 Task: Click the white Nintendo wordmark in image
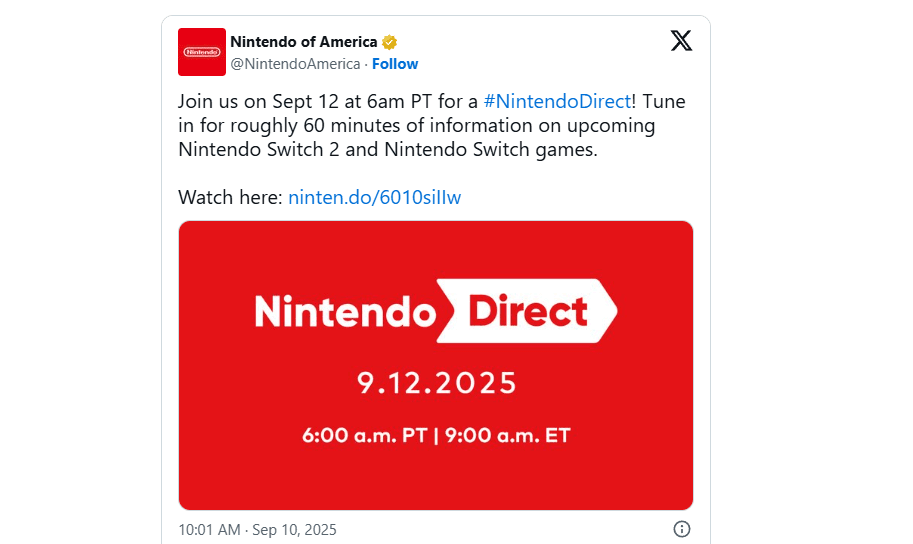click(x=345, y=312)
